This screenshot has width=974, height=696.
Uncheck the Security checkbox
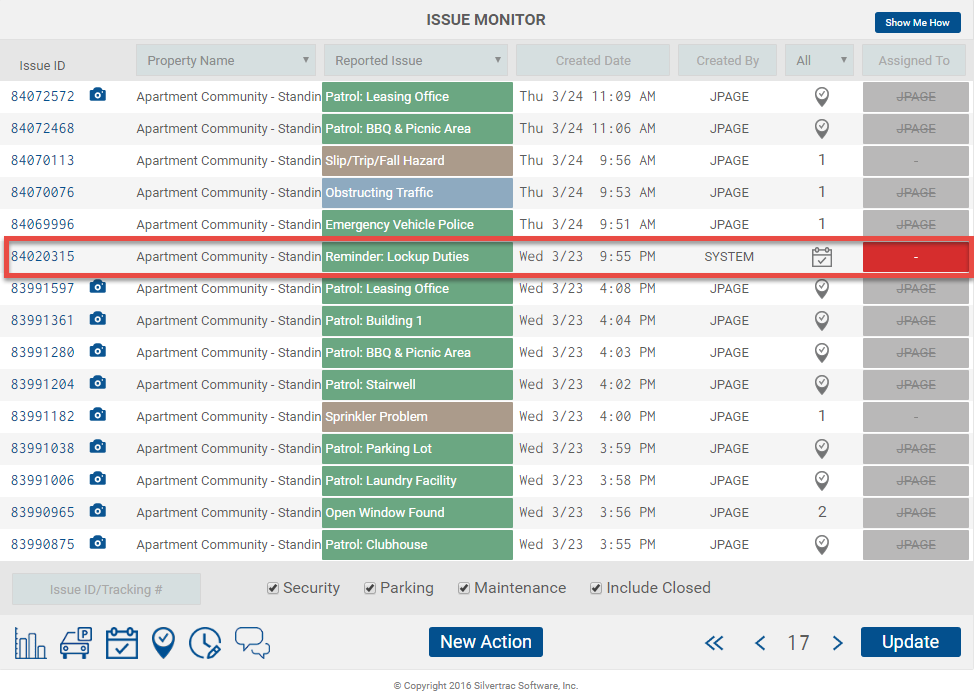[273, 588]
